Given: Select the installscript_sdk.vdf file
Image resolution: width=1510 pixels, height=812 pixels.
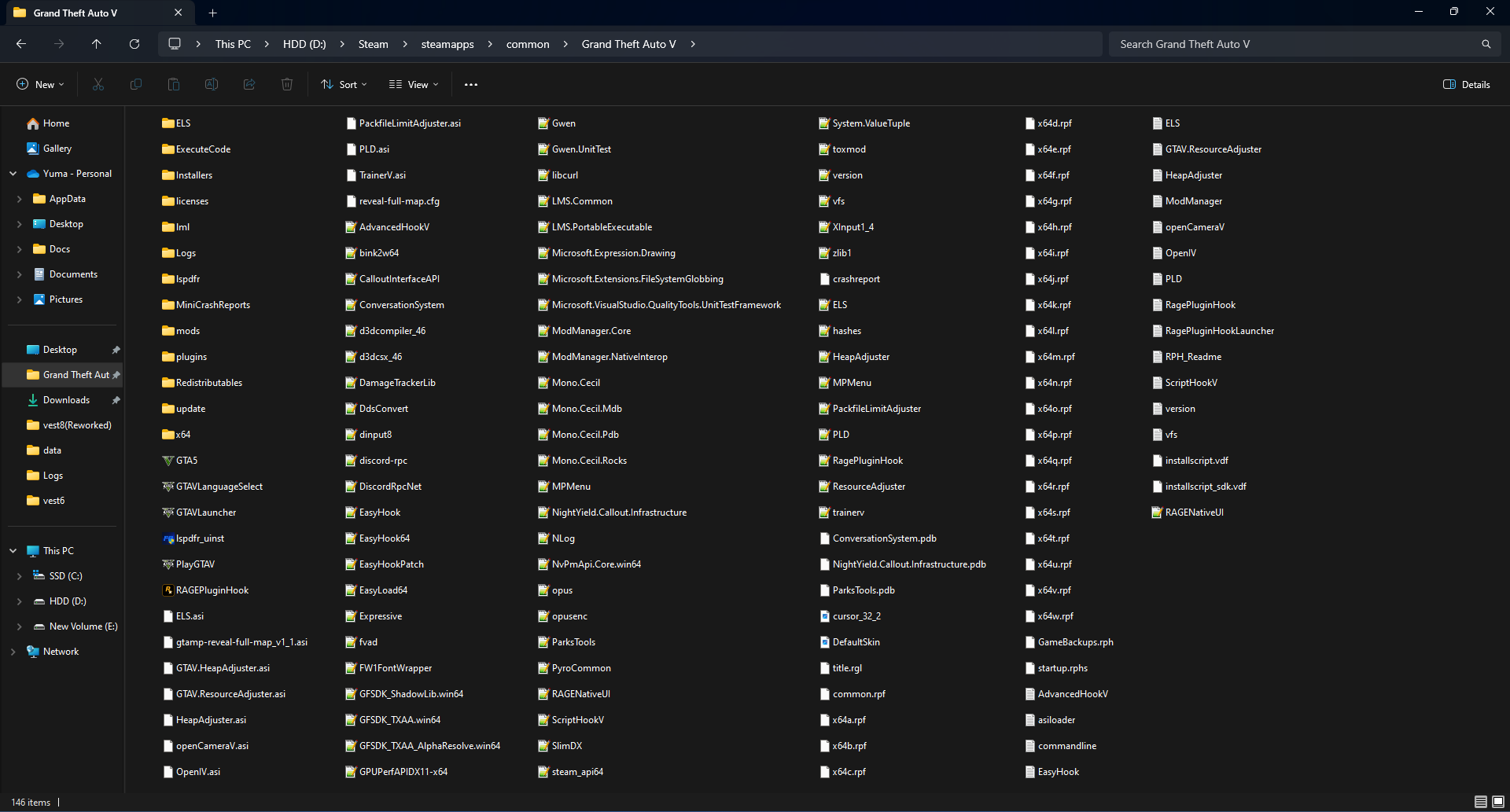Looking at the screenshot, I should [x=1199, y=487].
